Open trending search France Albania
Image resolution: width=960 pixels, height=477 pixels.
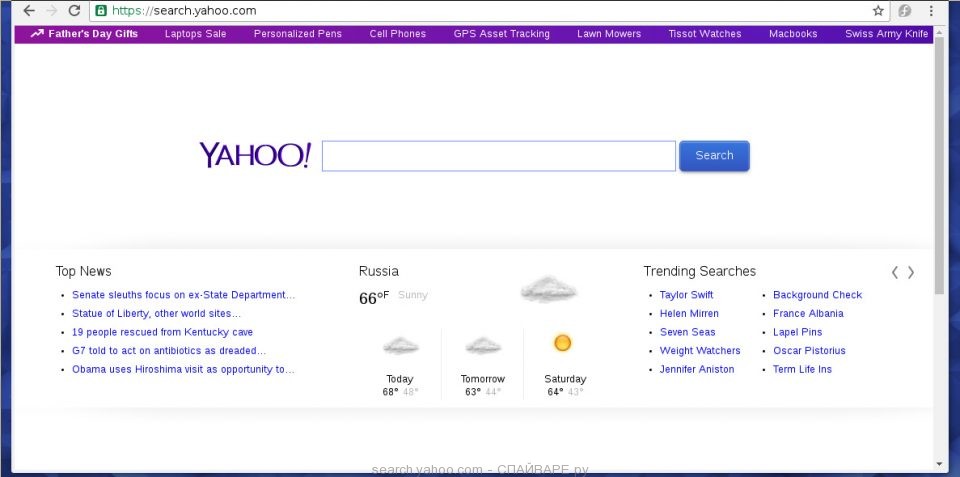(808, 313)
